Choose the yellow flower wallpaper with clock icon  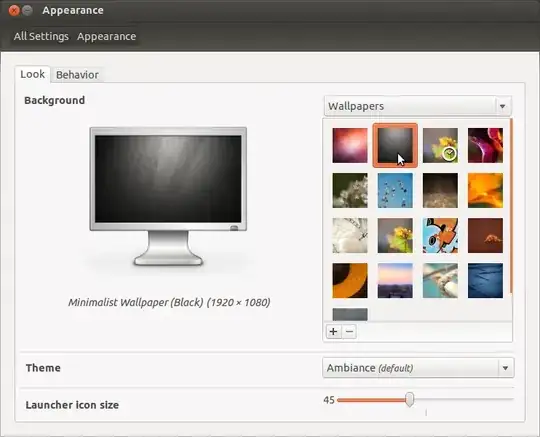[440, 145]
